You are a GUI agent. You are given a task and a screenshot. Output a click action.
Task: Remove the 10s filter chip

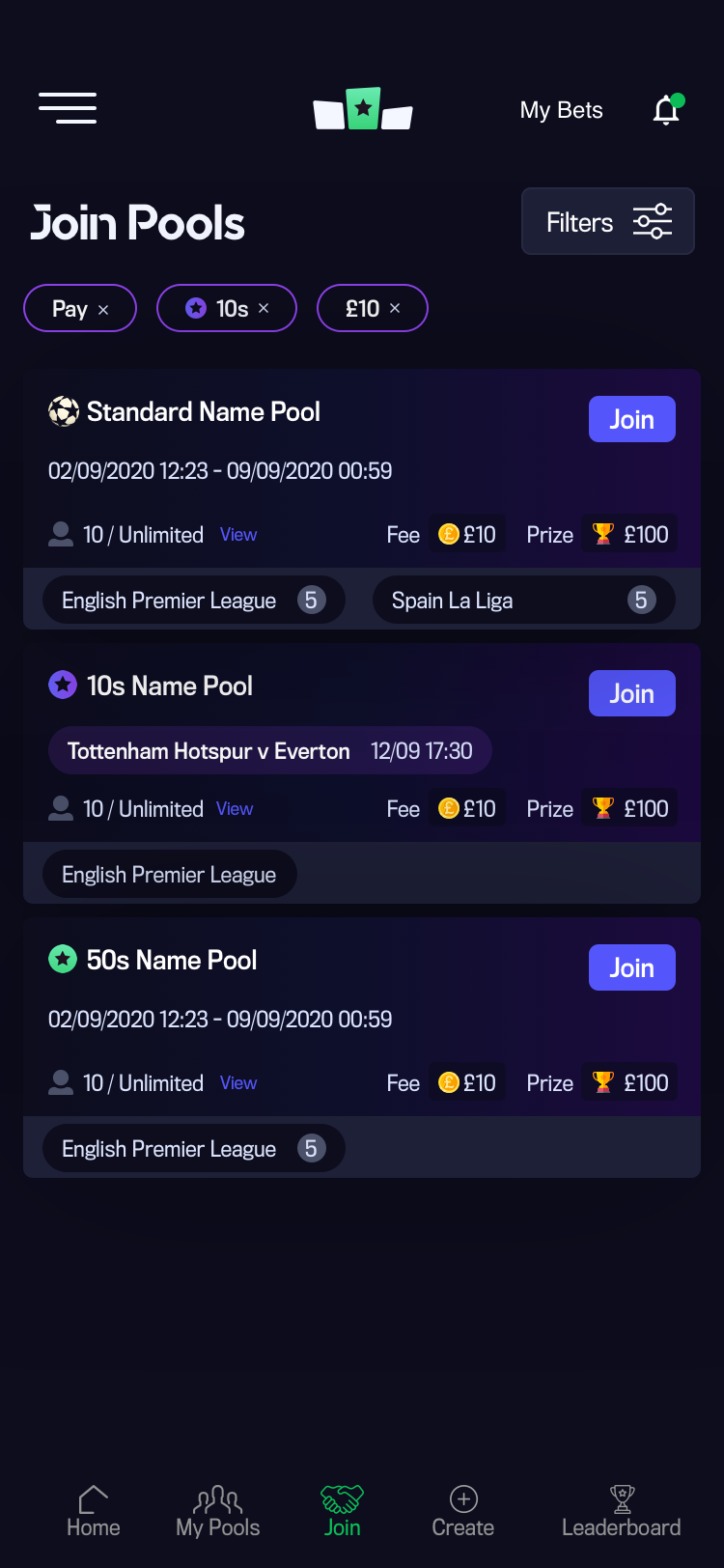[x=264, y=308]
